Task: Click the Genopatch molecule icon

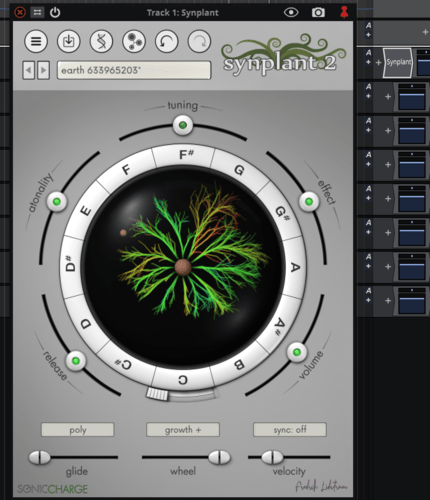Action: pyautogui.click(x=134, y=42)
